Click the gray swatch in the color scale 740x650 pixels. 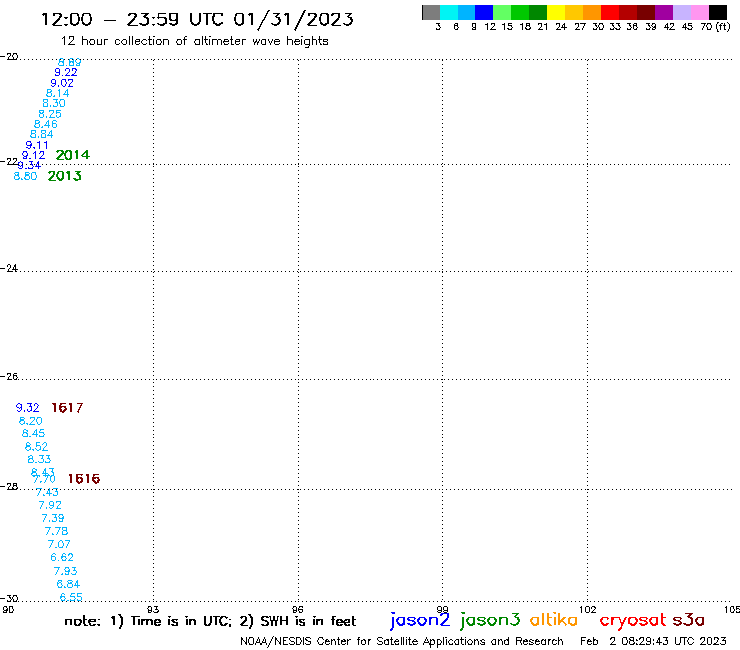pos(431,12)
